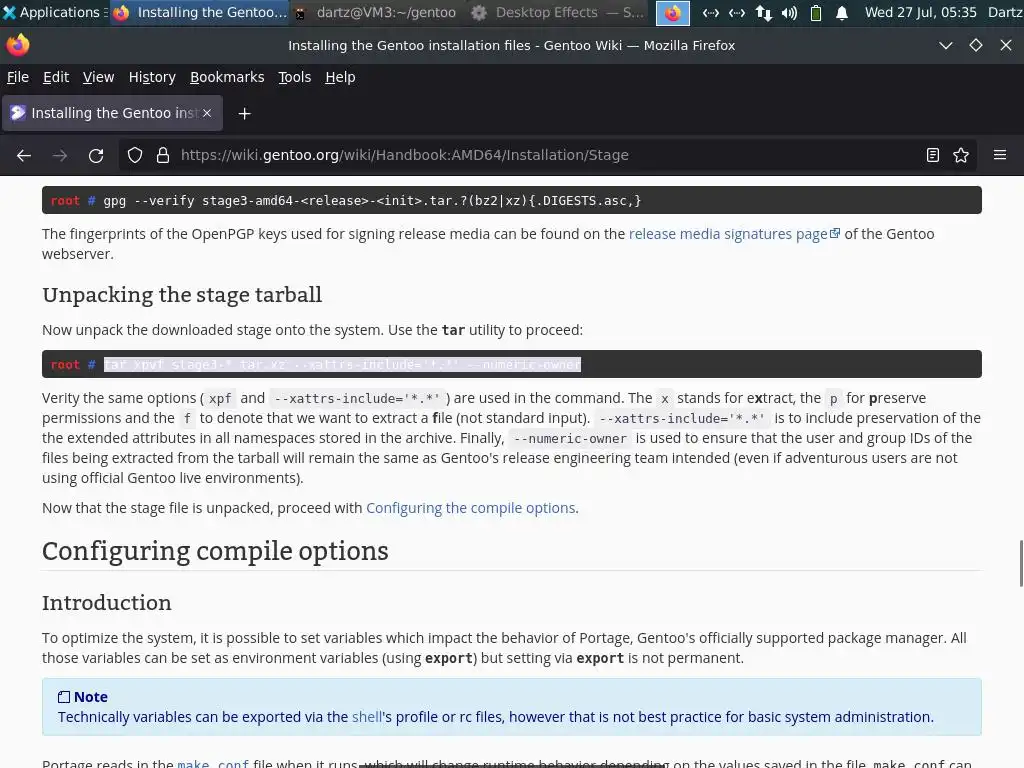The image size is (1024, 768).
Task: Click the Unpacking the stage tarball heading
Action: click(182, 295)
